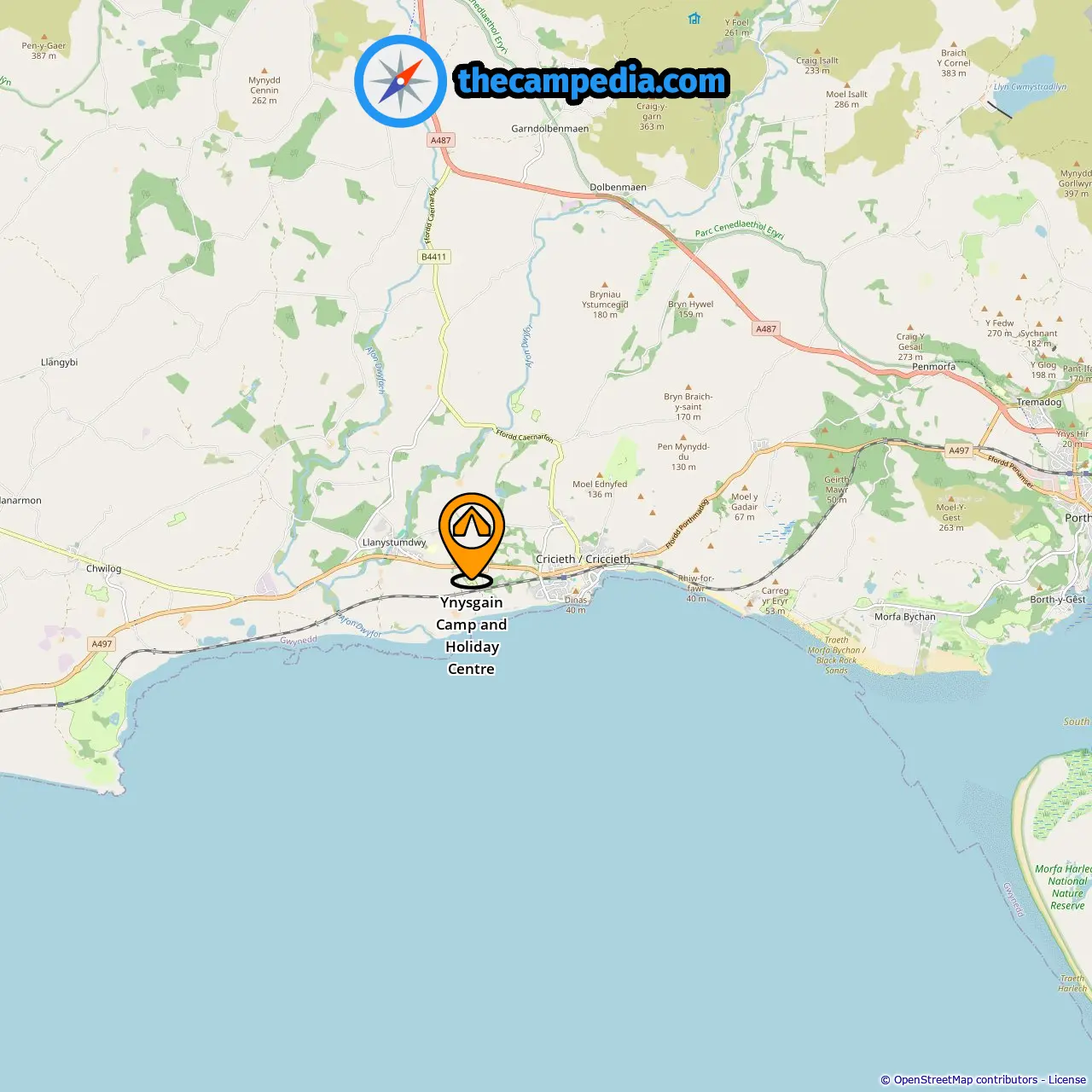Click the Dolbenmaen village label
The height and width of the screenshot is (1092, 1092).
pos(619,187)
